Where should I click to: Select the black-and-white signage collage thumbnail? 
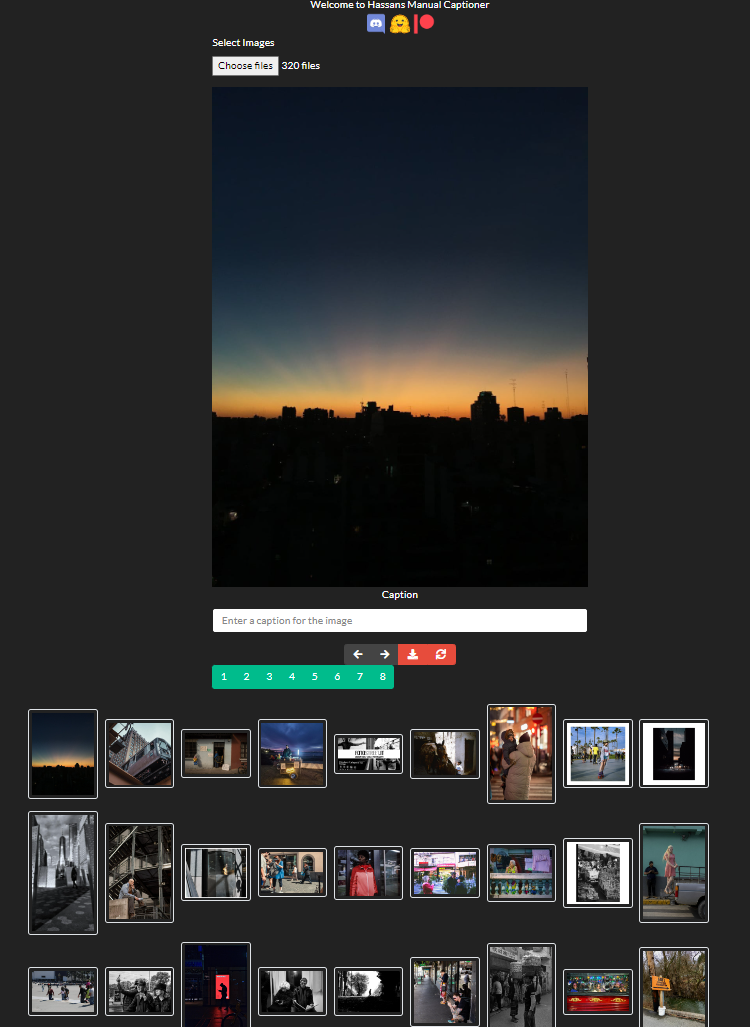(x=368, y=754)
